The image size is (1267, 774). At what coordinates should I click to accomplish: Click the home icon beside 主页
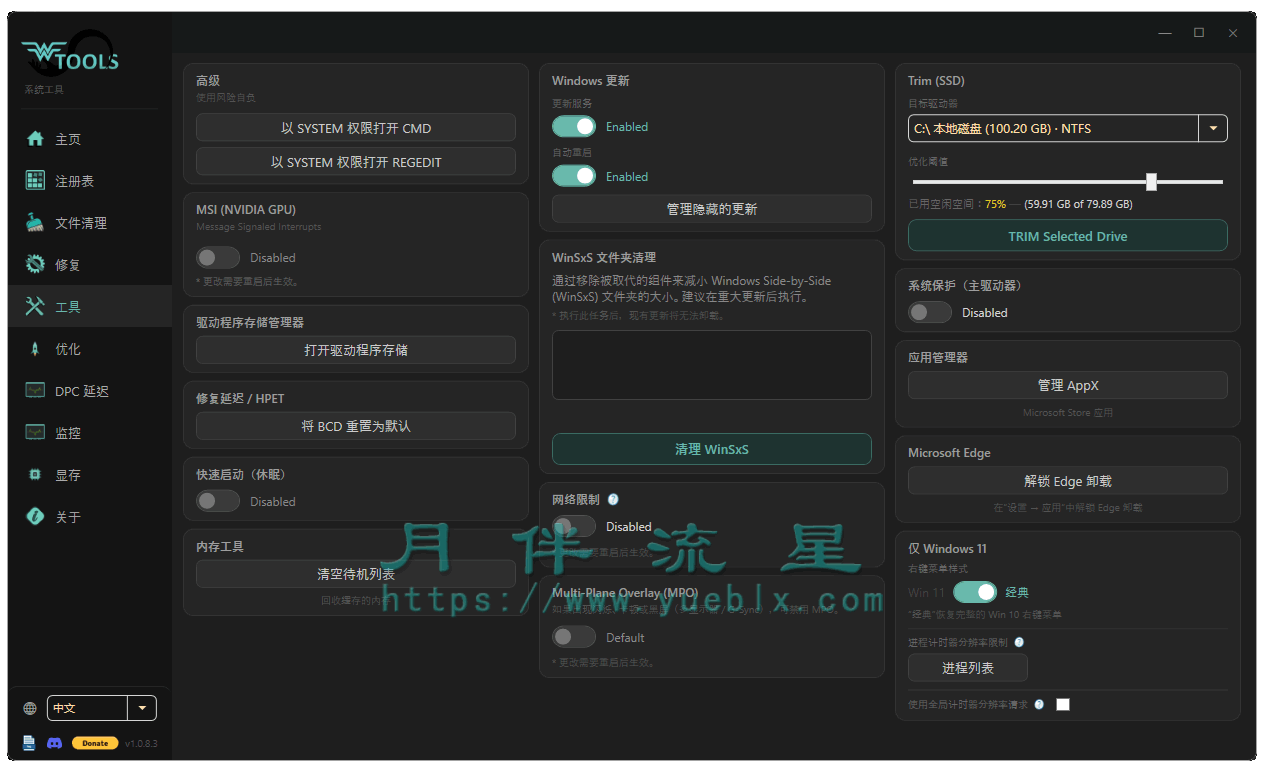(x=35, y=139)
